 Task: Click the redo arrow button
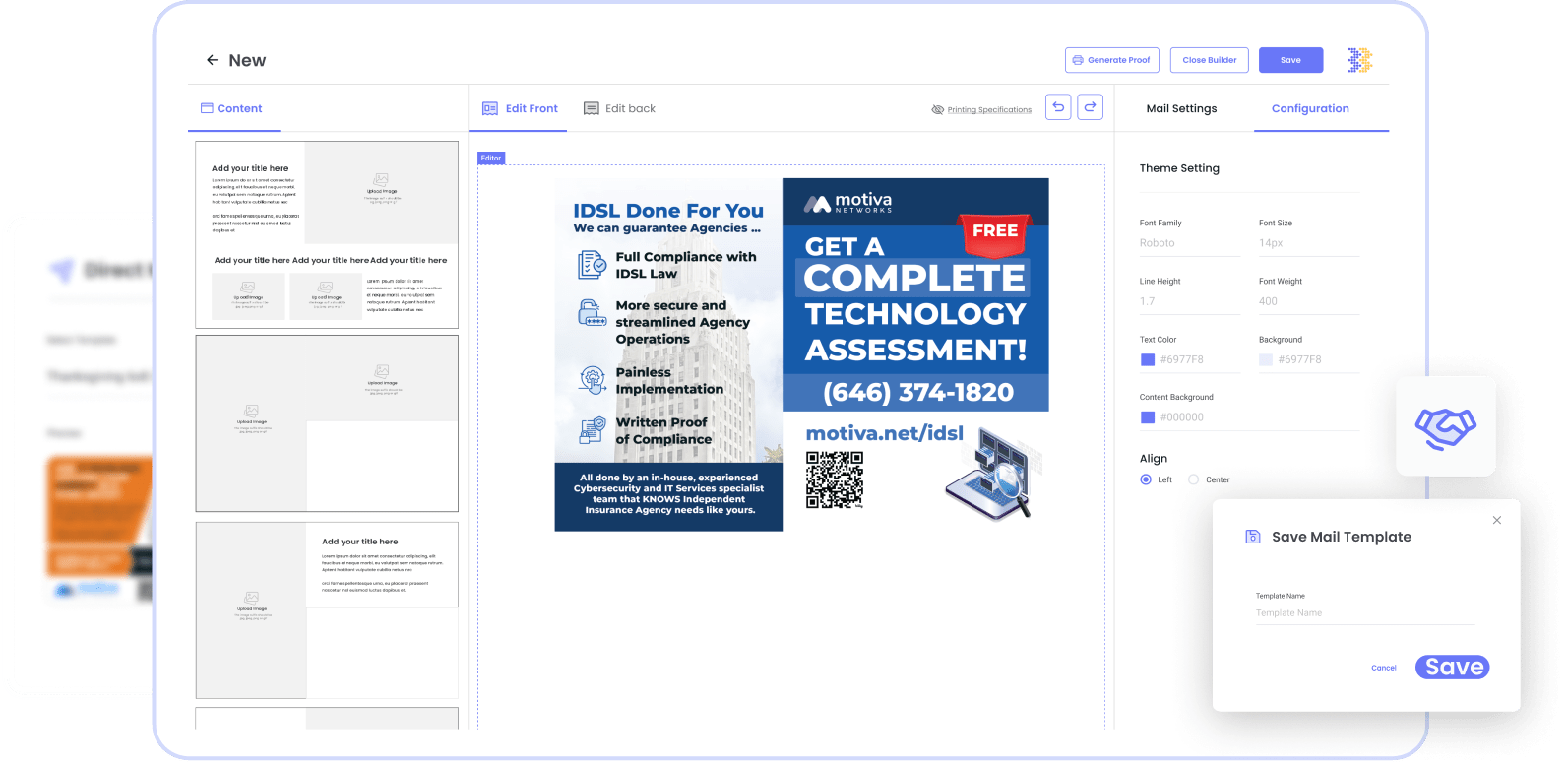pos(1091,107)
